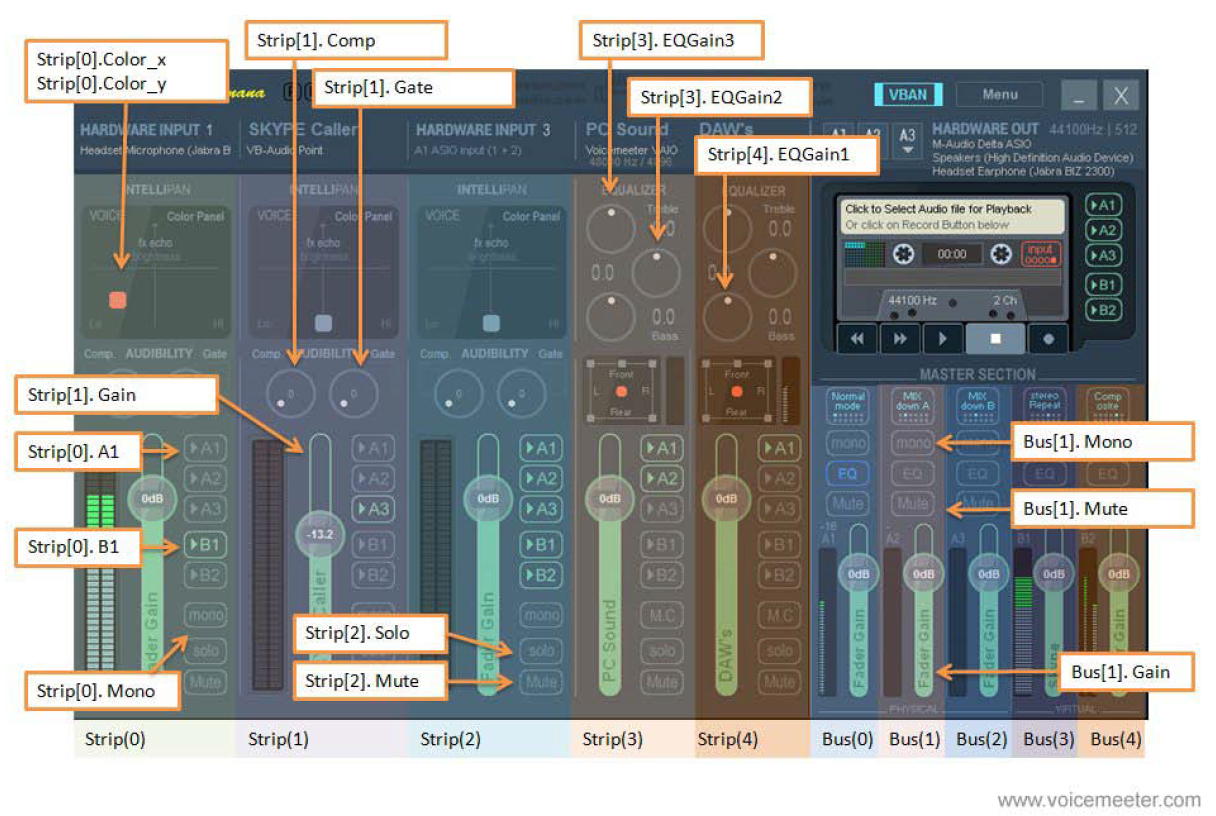Mute the HARDWARE INPUT 3 strip

(541, 683)
